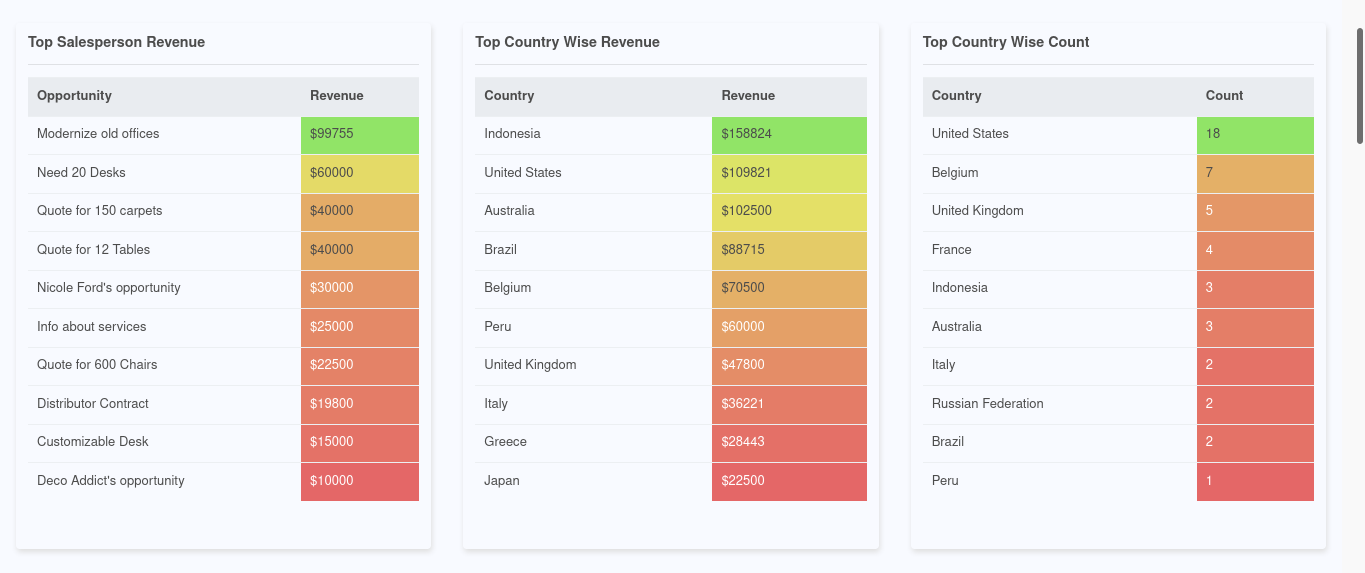This screenshot has height=573, width=1365.
Task: Click Russian Federation in the count table
Action: 987,404
